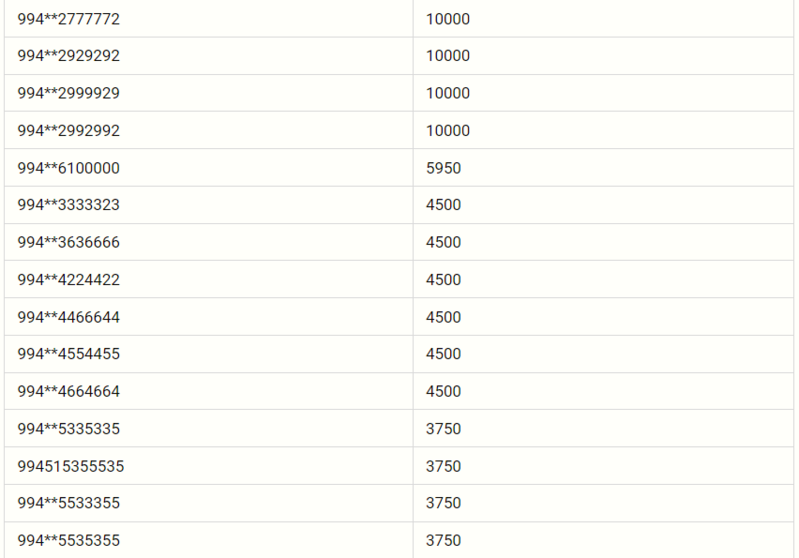Click the 3750 price next to 994515355535

pos(443,466)
